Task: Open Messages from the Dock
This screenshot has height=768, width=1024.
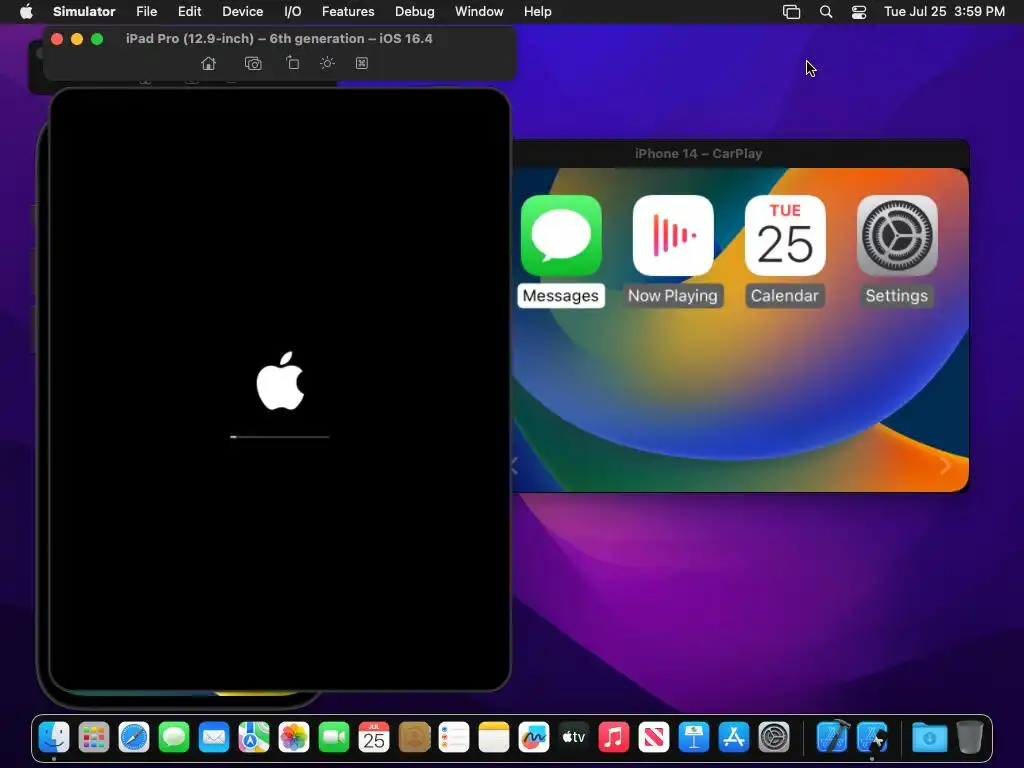Action: tap(174, 738)
